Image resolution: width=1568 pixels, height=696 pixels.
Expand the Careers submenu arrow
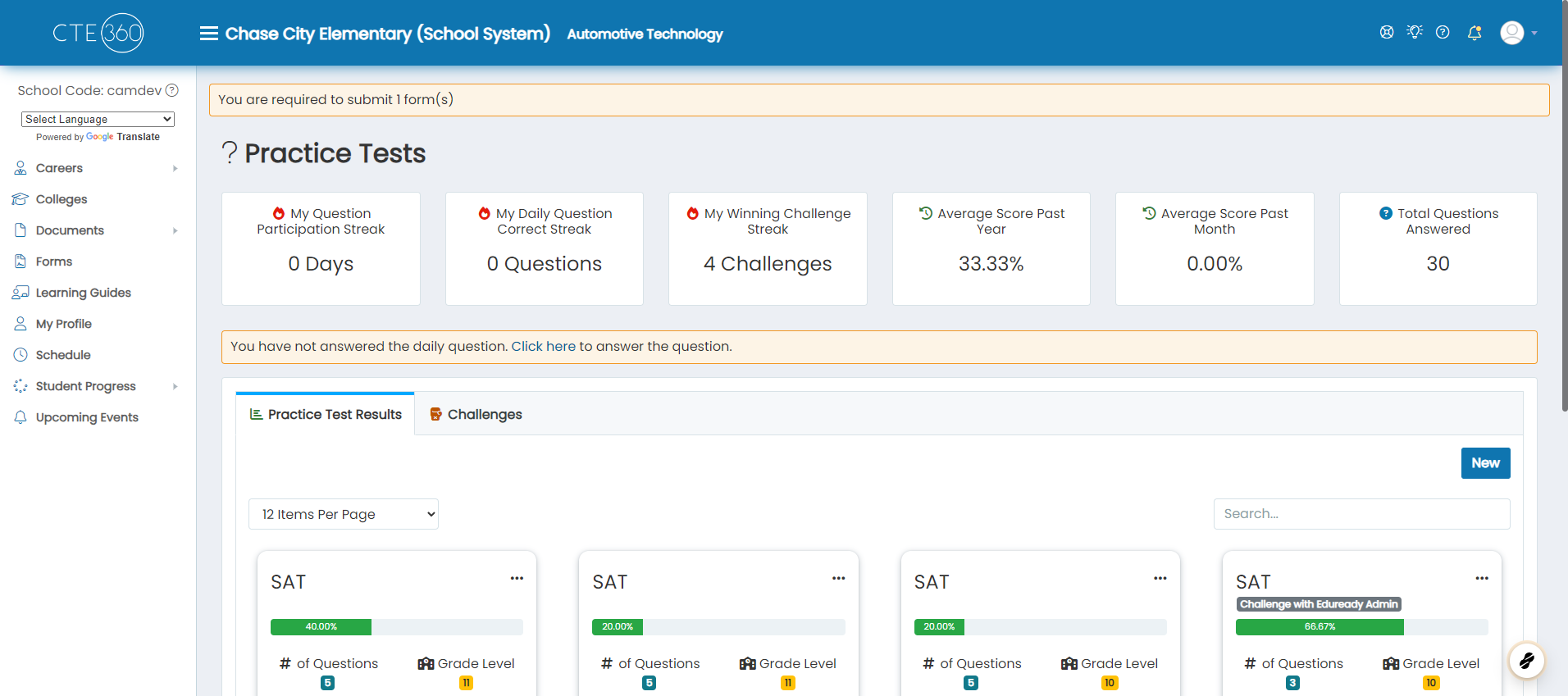pos(175,169)
